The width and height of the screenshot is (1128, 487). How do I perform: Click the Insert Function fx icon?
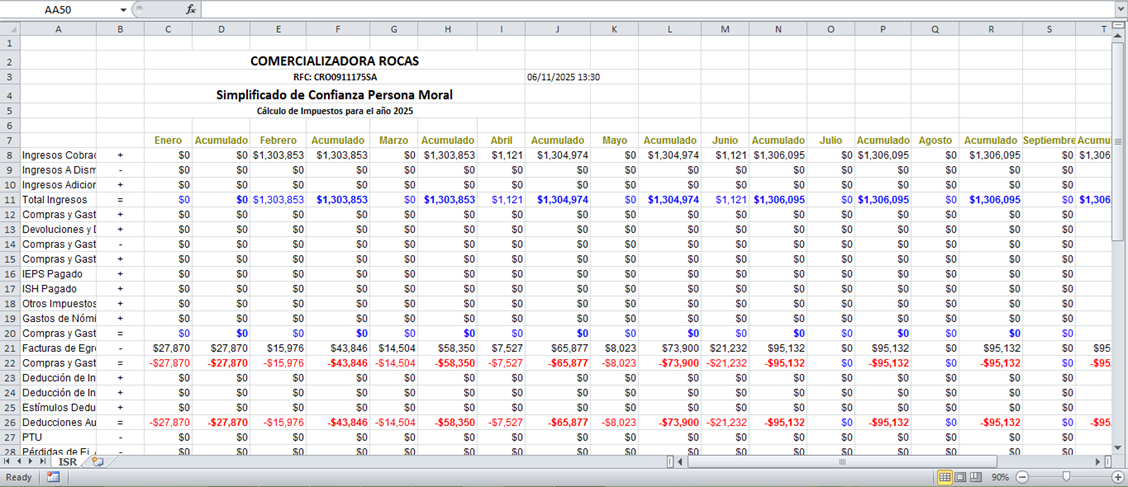[191, 9]
